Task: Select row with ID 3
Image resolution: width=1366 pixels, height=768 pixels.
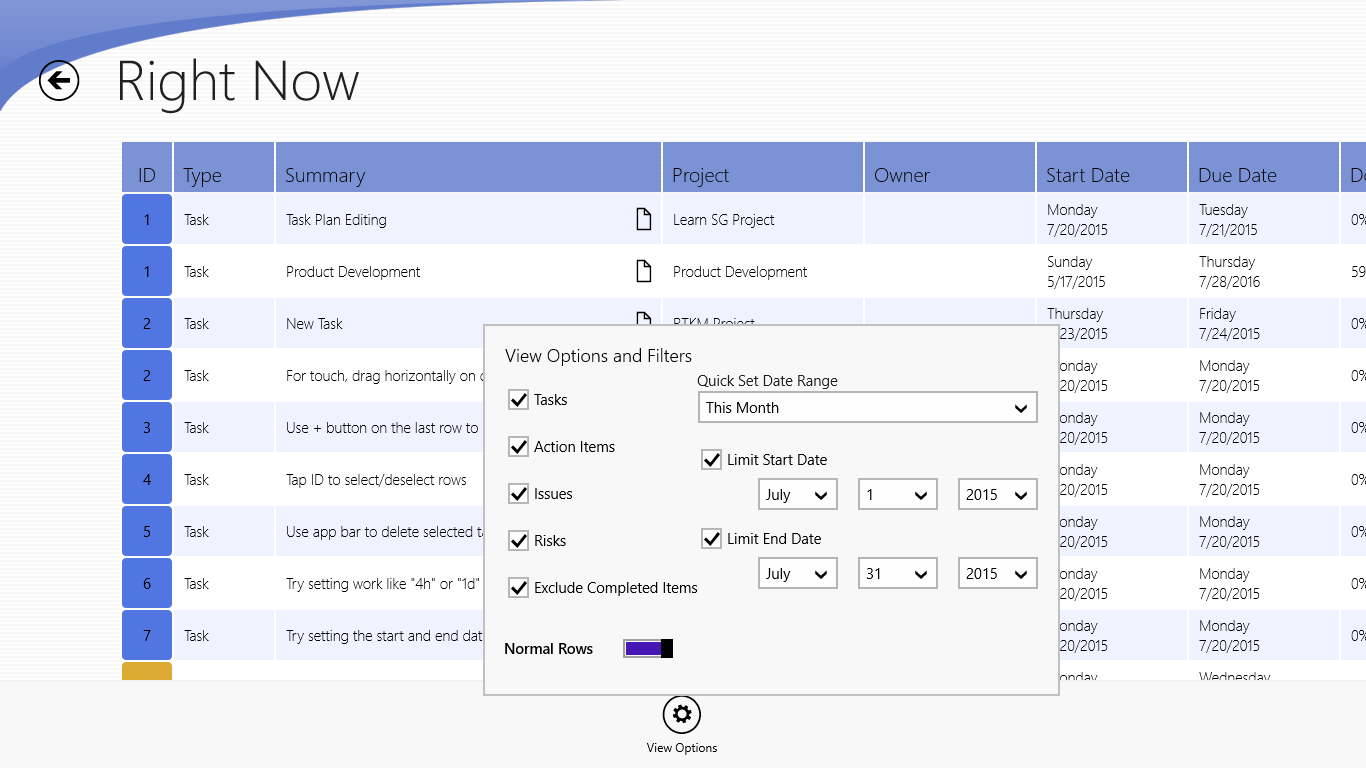Action: coord(147,427)
